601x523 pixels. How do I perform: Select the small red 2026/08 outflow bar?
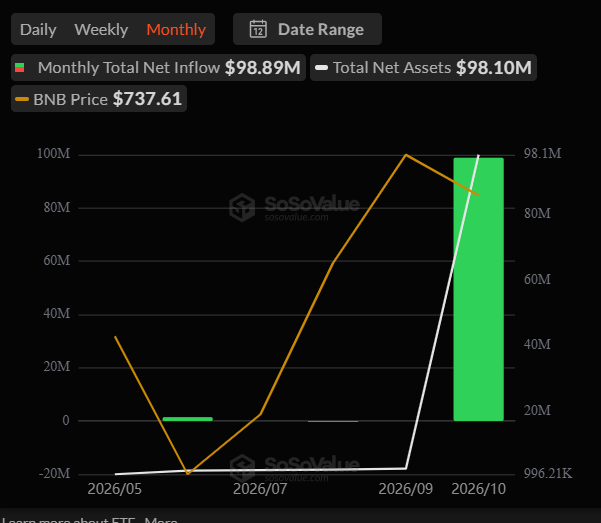coord(333,421)
